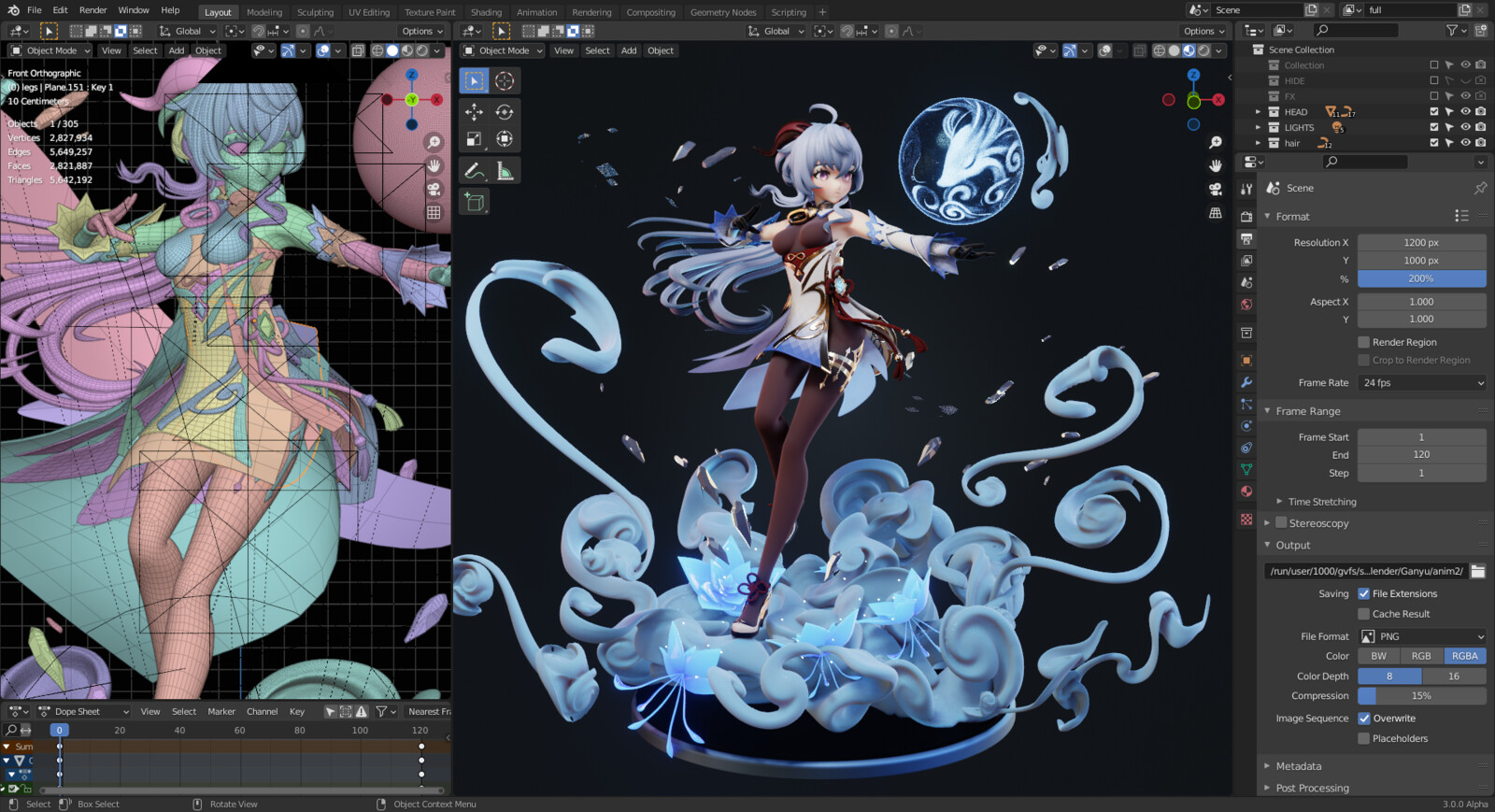The width and height of the screenshot is (1495, 812).
Task: Expand the LIGHTS collection tree
Action: 1258,127
